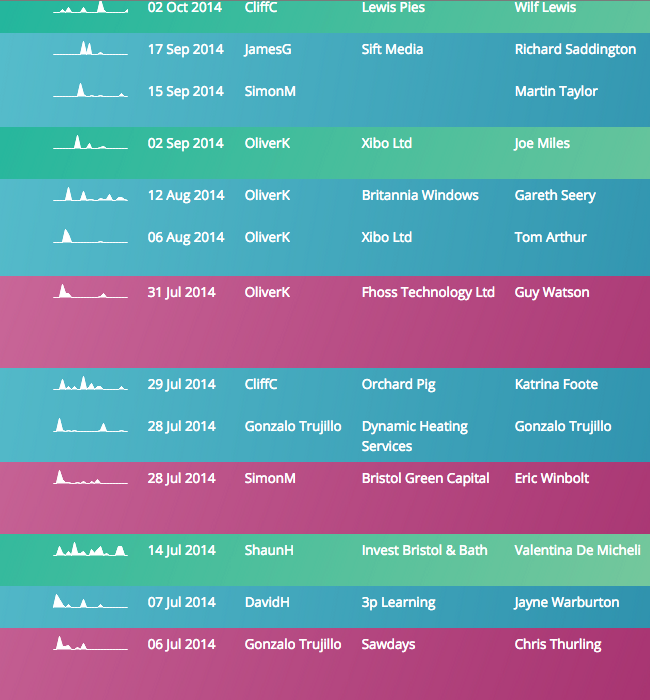Click the 3p Learning company name
The width and height of the screenshot is (650, 700).
(x=398, y=602)
